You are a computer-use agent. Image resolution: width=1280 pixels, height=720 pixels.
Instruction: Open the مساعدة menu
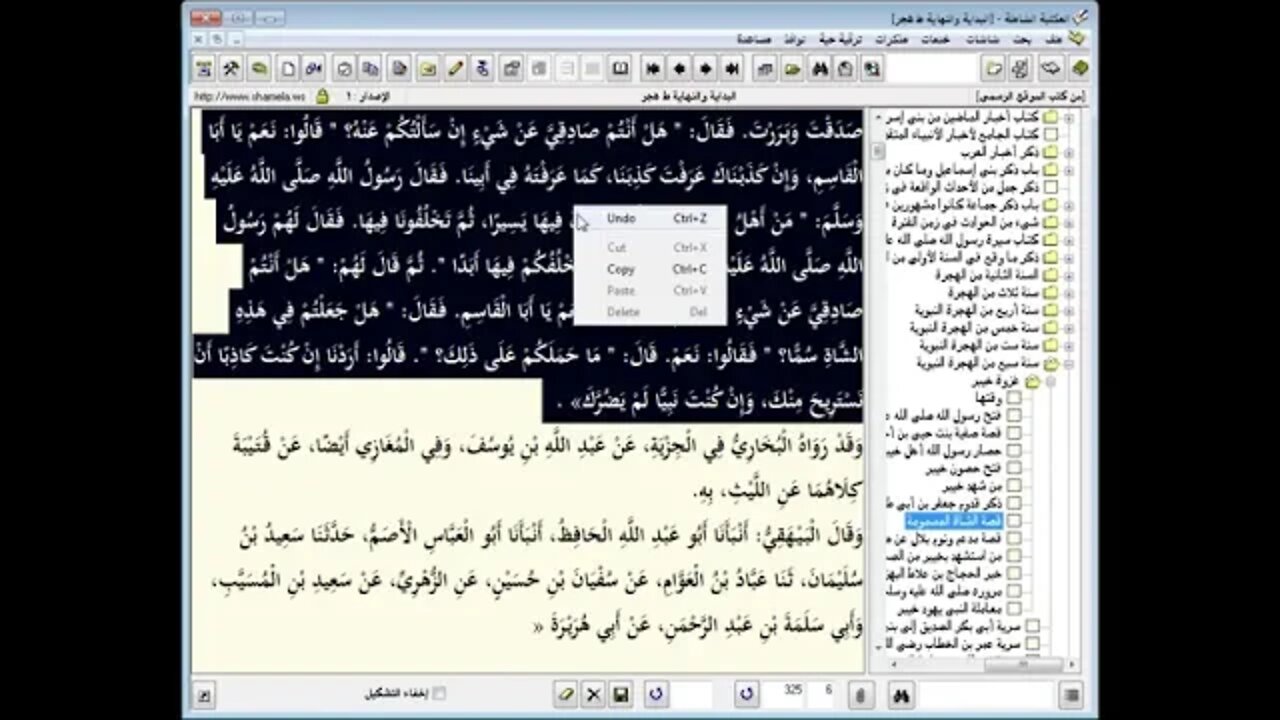754,39
